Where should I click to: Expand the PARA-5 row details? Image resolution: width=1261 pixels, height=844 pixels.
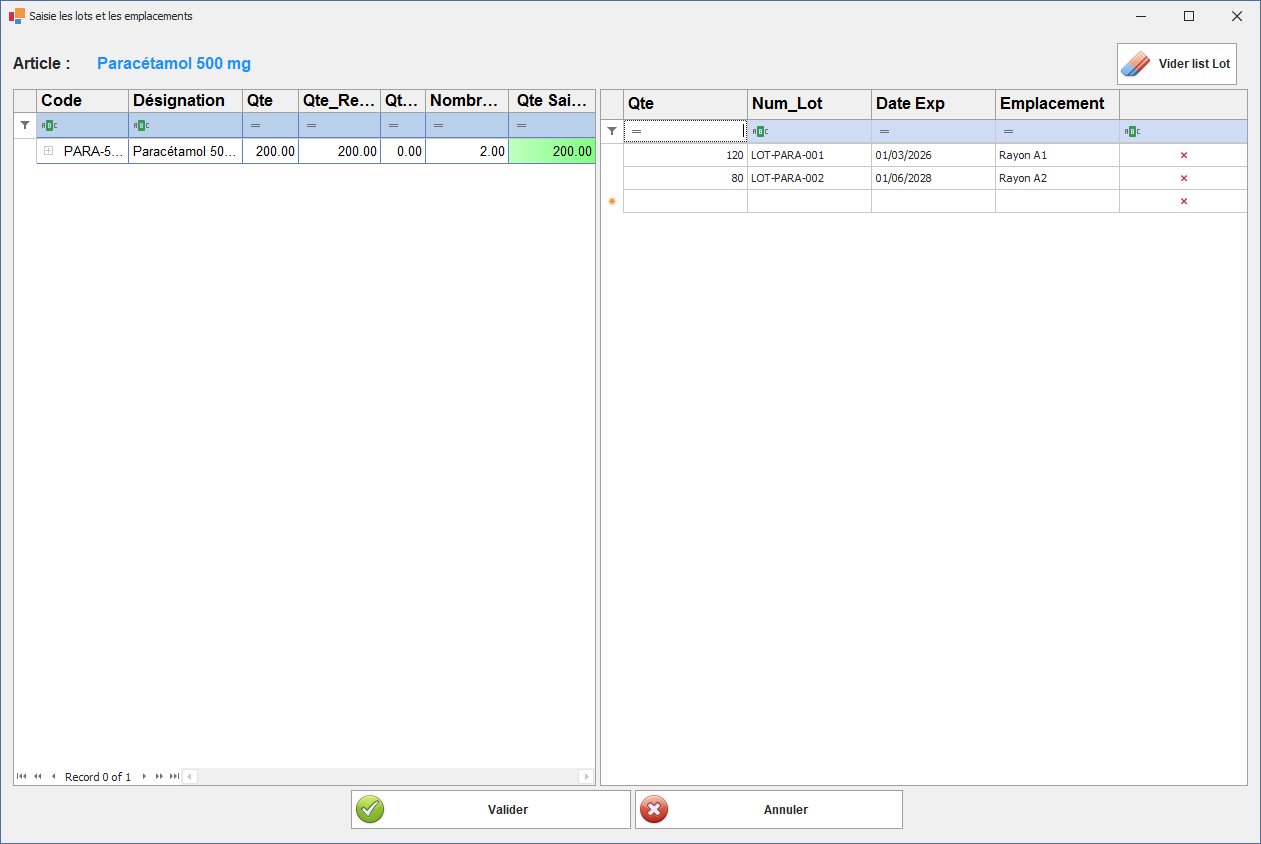coord(48,151)
